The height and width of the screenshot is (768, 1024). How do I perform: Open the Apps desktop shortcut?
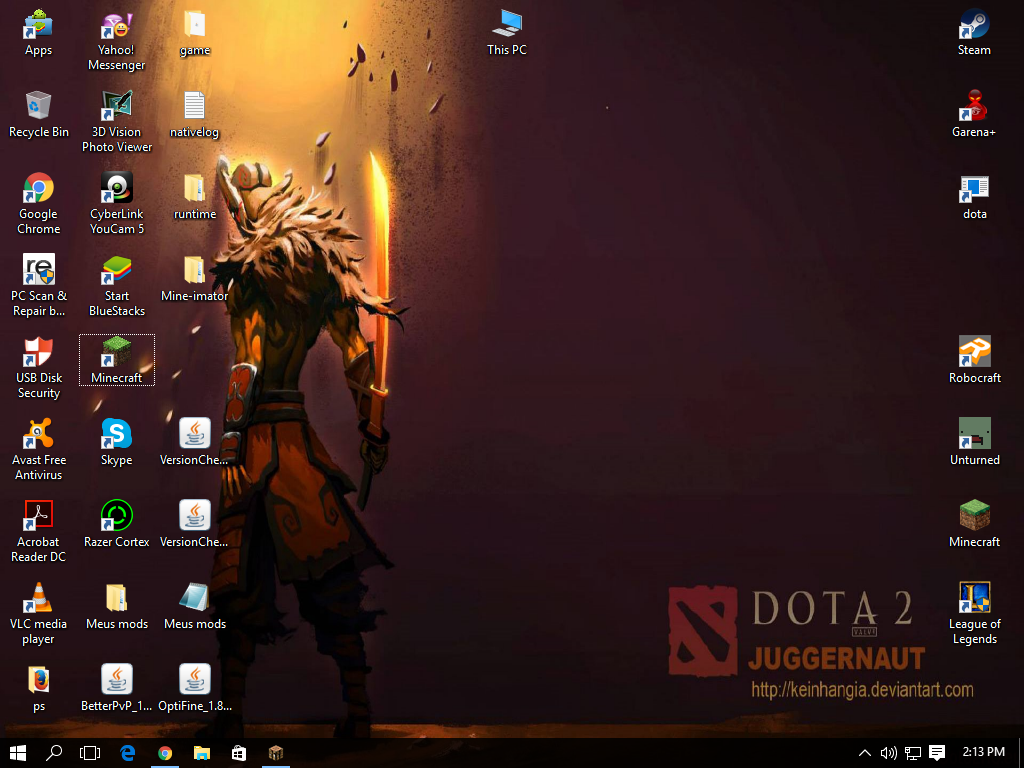point(39,33)
